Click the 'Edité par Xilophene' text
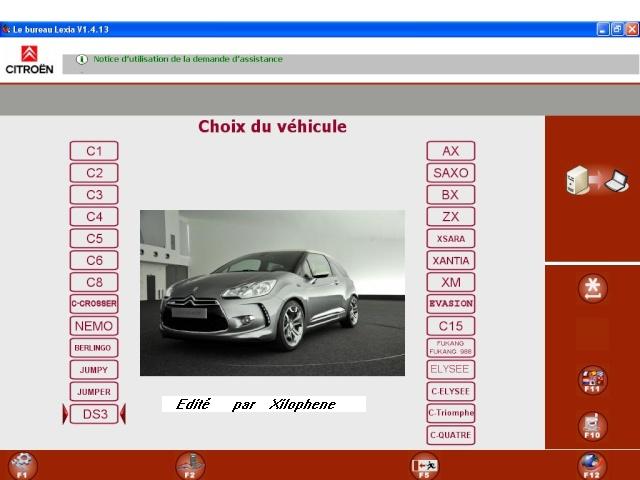640x480 pixels. [x=256, y=404]
